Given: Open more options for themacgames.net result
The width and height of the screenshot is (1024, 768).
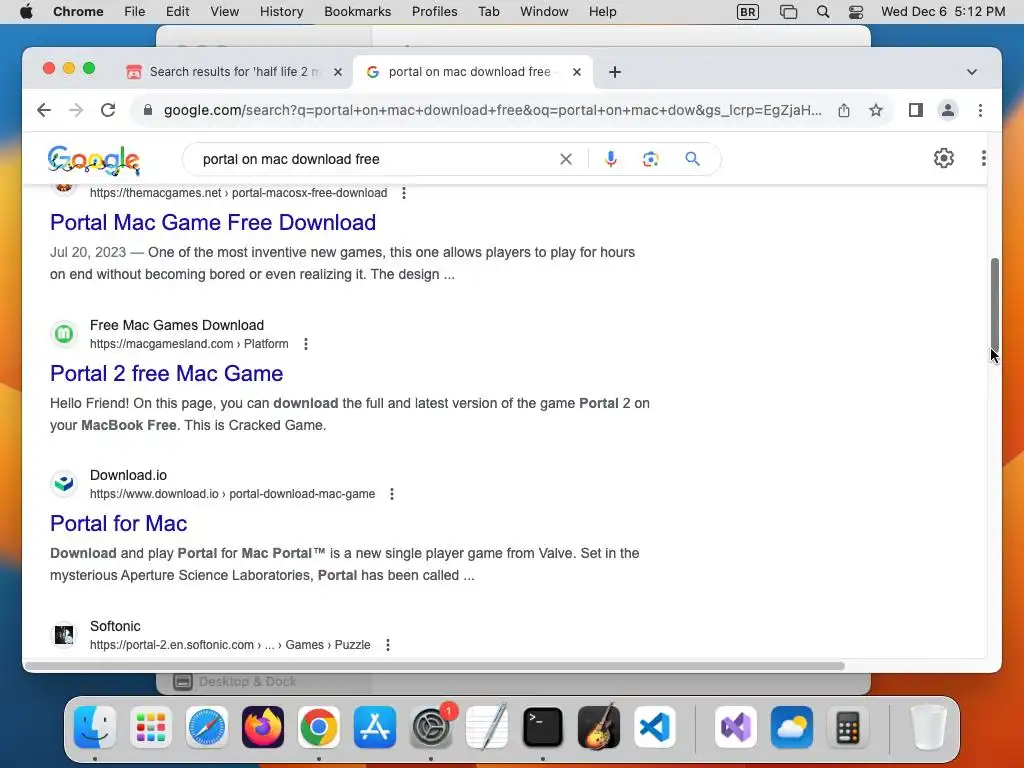Looking at the screenshot, I should tap(404, 193).
